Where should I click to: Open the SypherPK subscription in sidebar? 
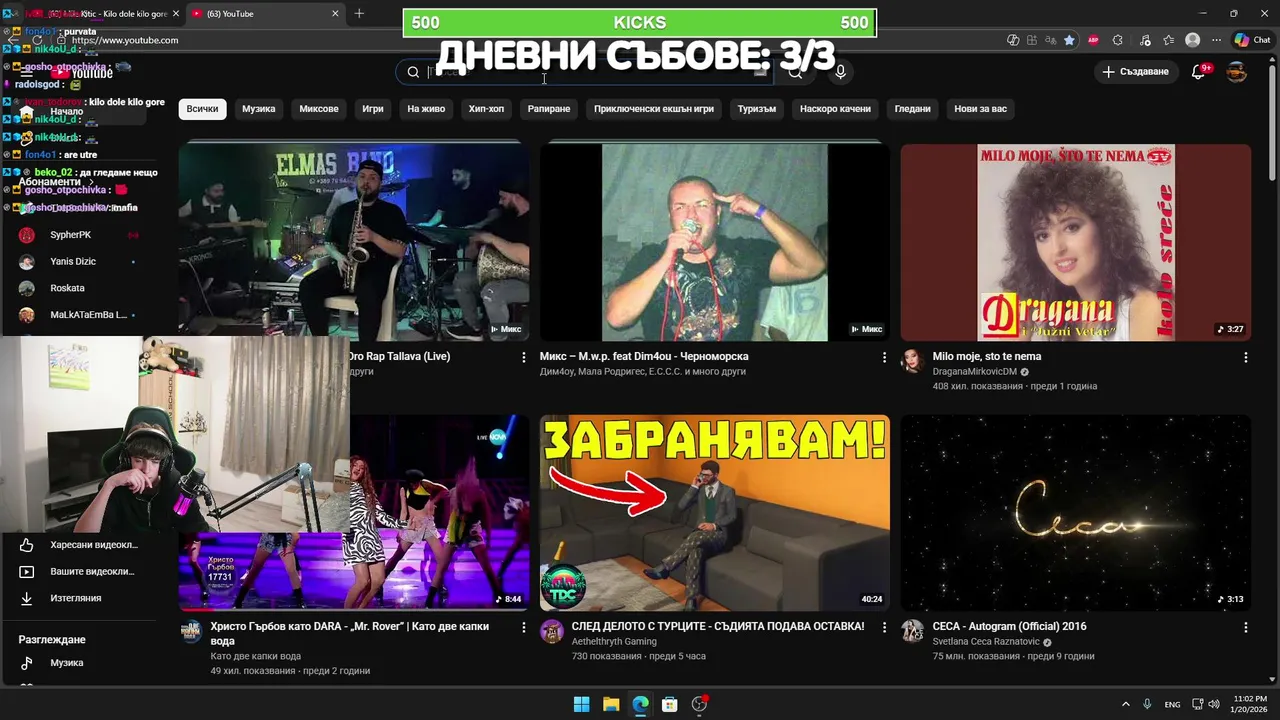(82, 235)
